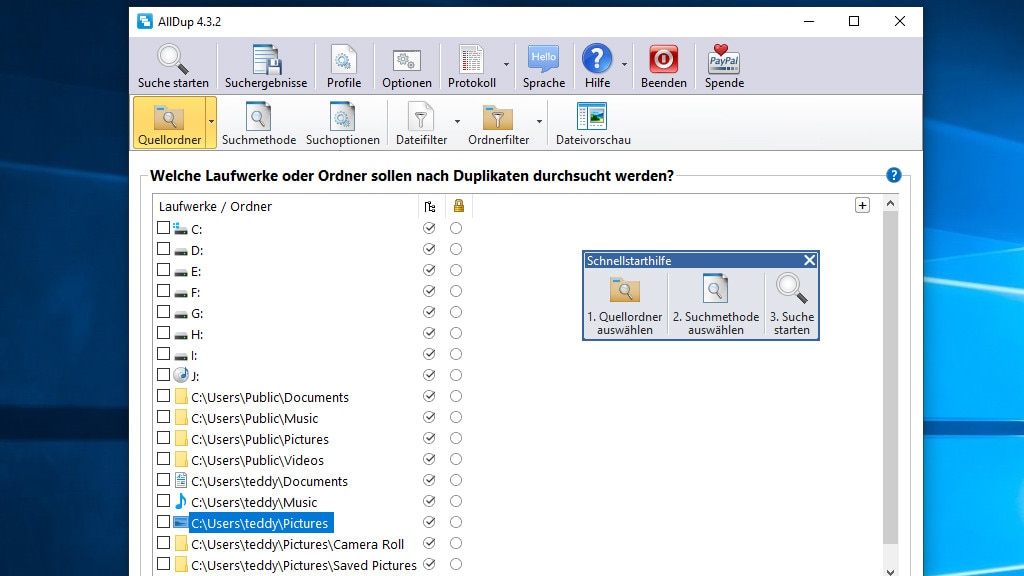
Task: Click Beenden to exit AllDup
Action: 663,64
